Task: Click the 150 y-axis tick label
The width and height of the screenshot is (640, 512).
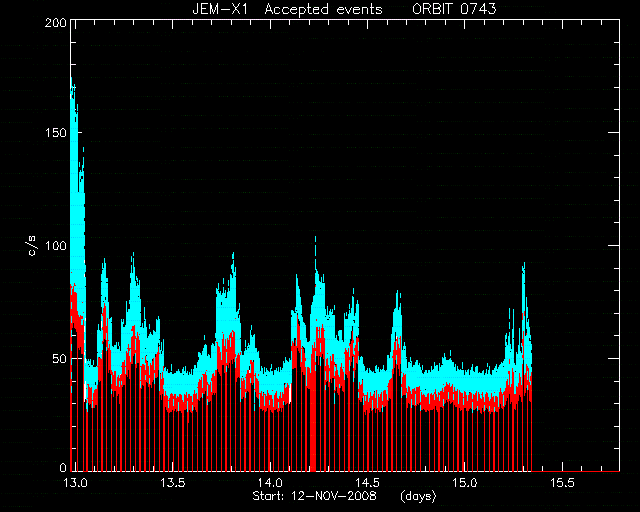Action: [56, 133]
